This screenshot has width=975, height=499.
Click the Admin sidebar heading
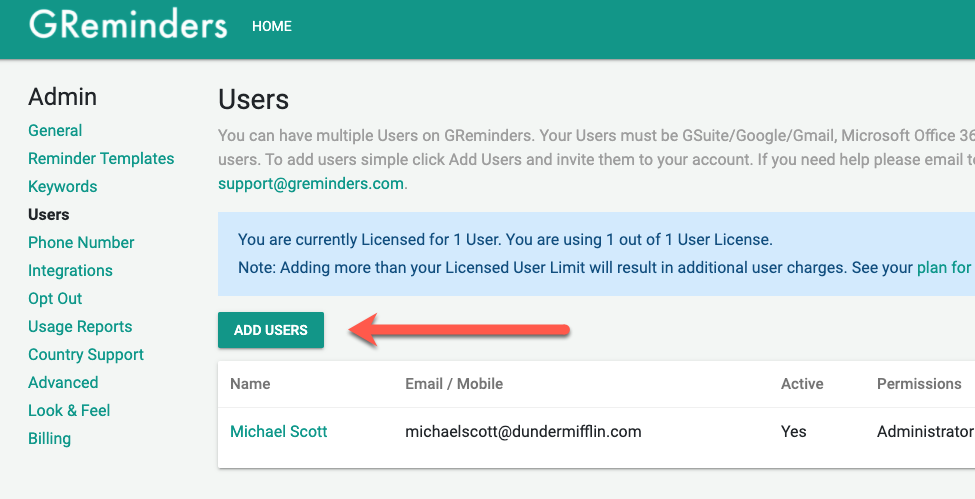point(62,97)
